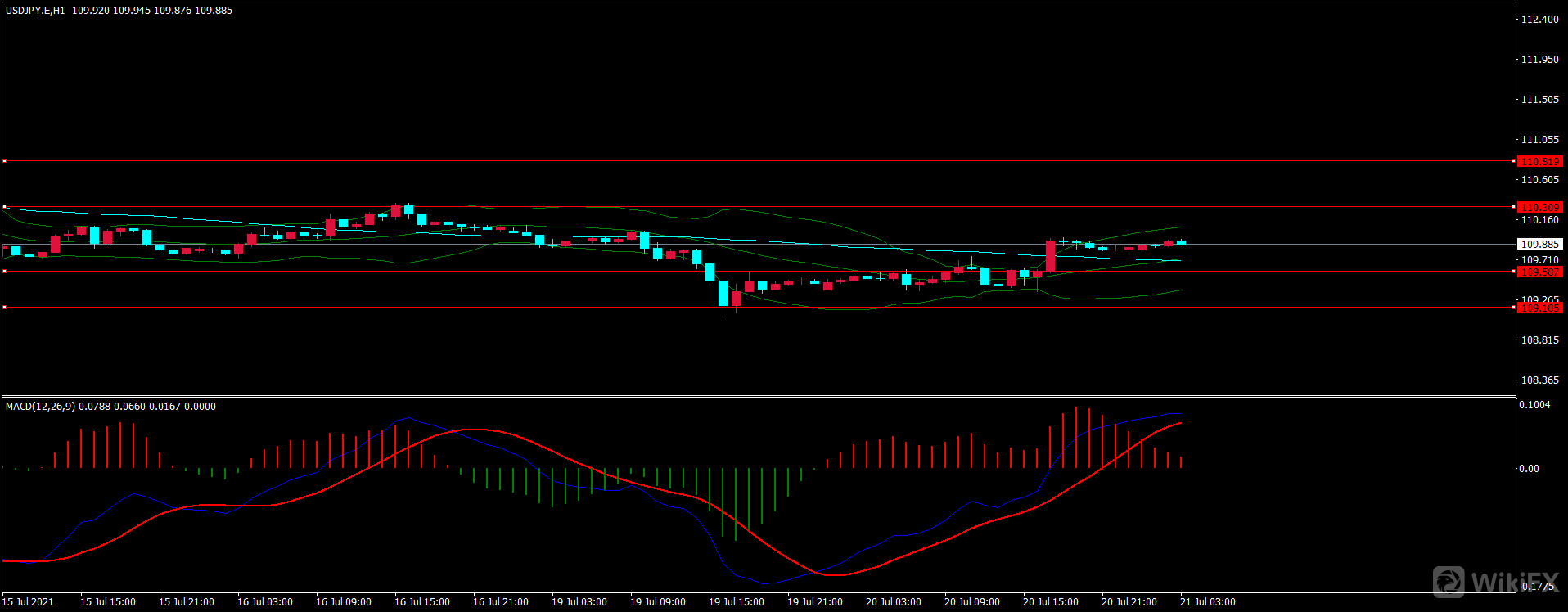1568x612 pixels.
Task: Click the USDJPY.E,H1 chart title text
Action: click(35, 11)
